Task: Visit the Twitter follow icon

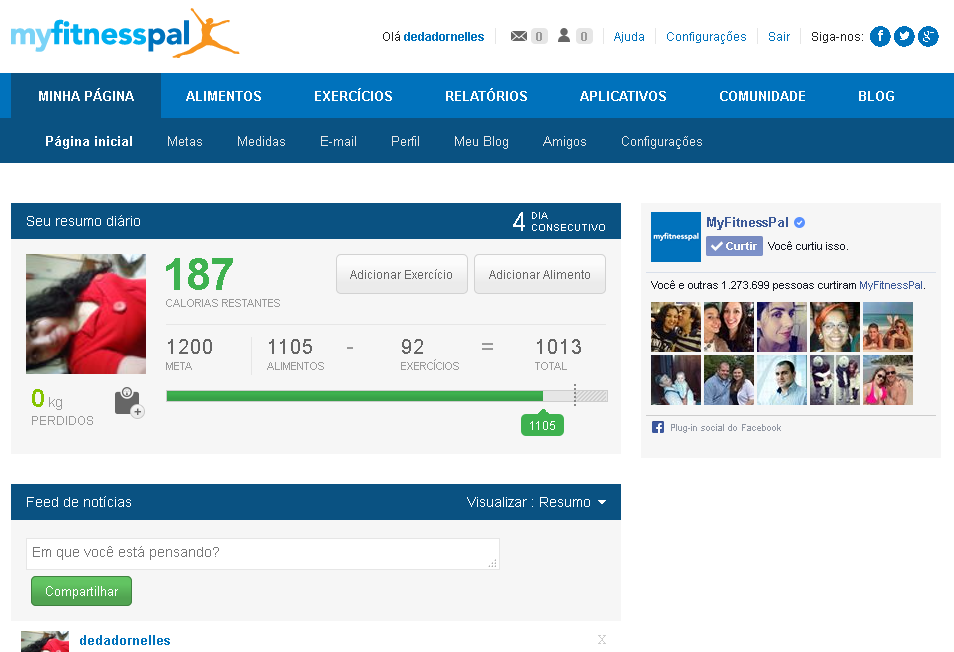Action: (904, 36)
